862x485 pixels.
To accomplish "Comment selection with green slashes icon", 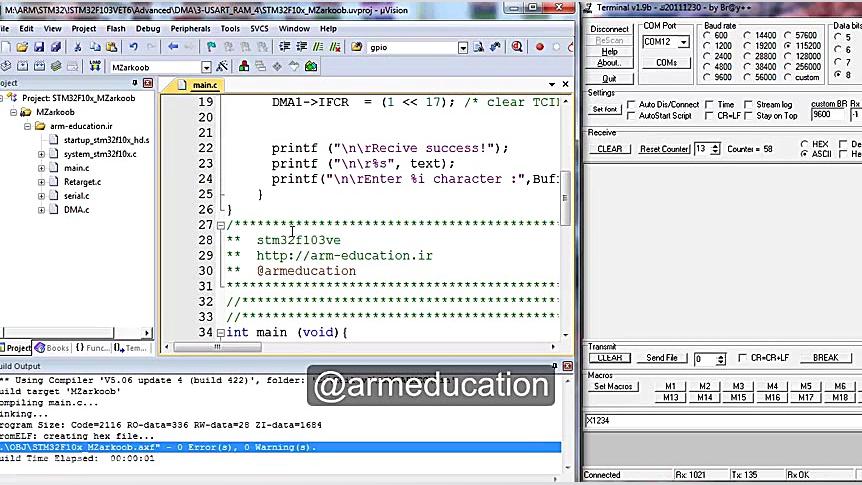I will tap(318, 47).
